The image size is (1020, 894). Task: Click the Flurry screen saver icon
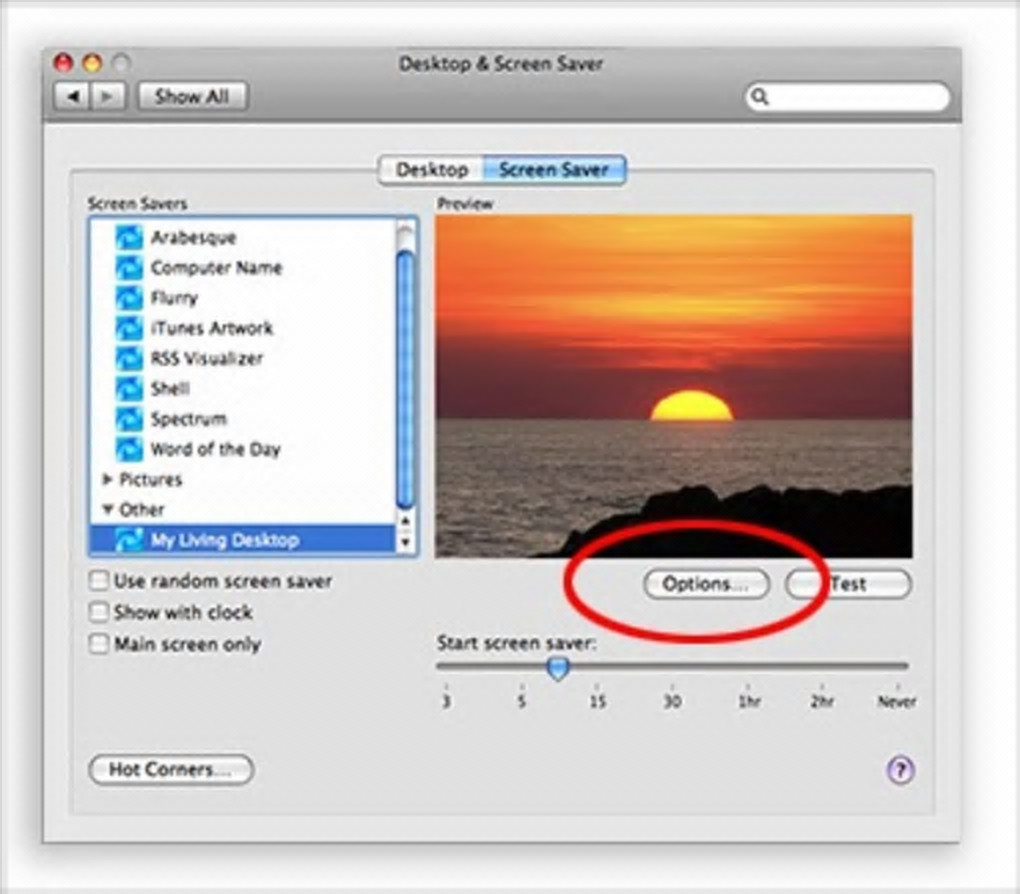(x=129, y=298)
